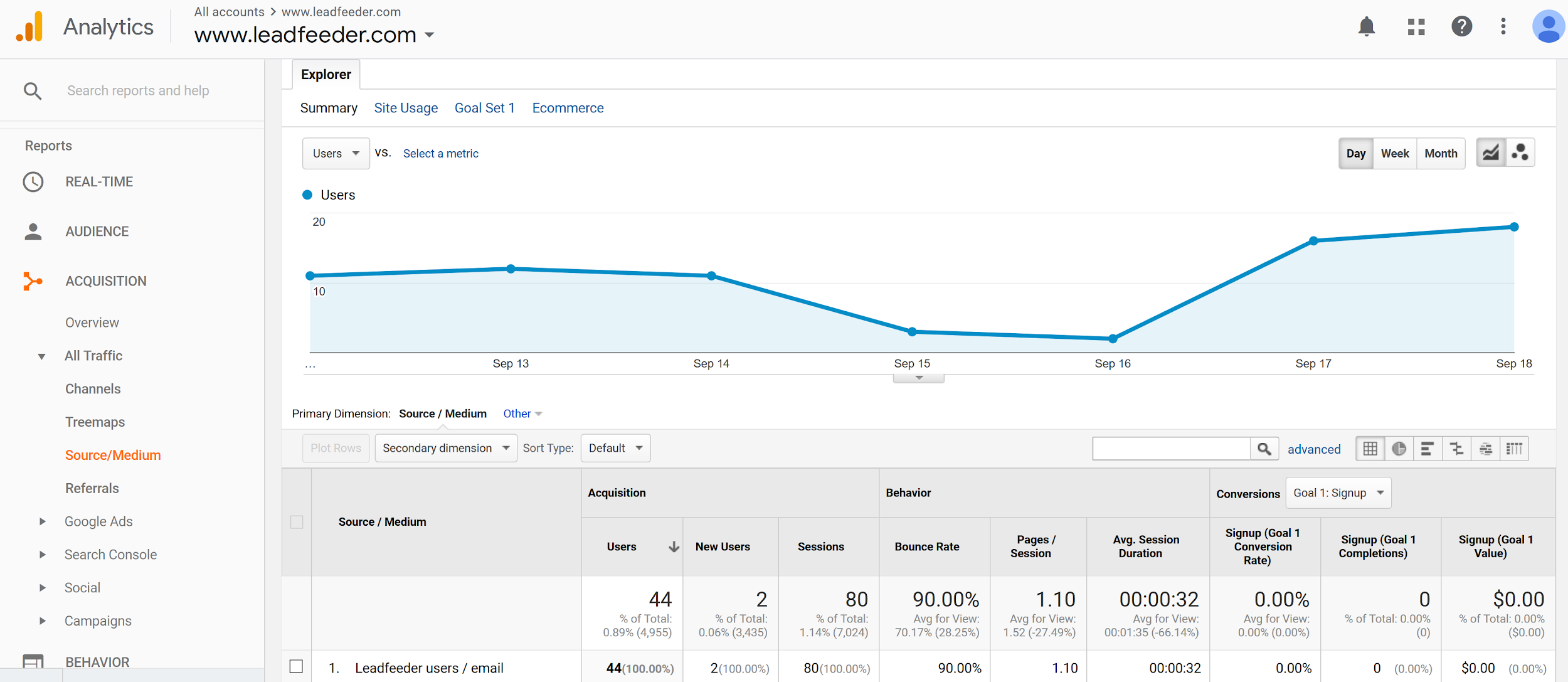This screenshot has height=682, width=1568.
Task: Open the Sort Type Default dropdown
Action: click(615, 448)
